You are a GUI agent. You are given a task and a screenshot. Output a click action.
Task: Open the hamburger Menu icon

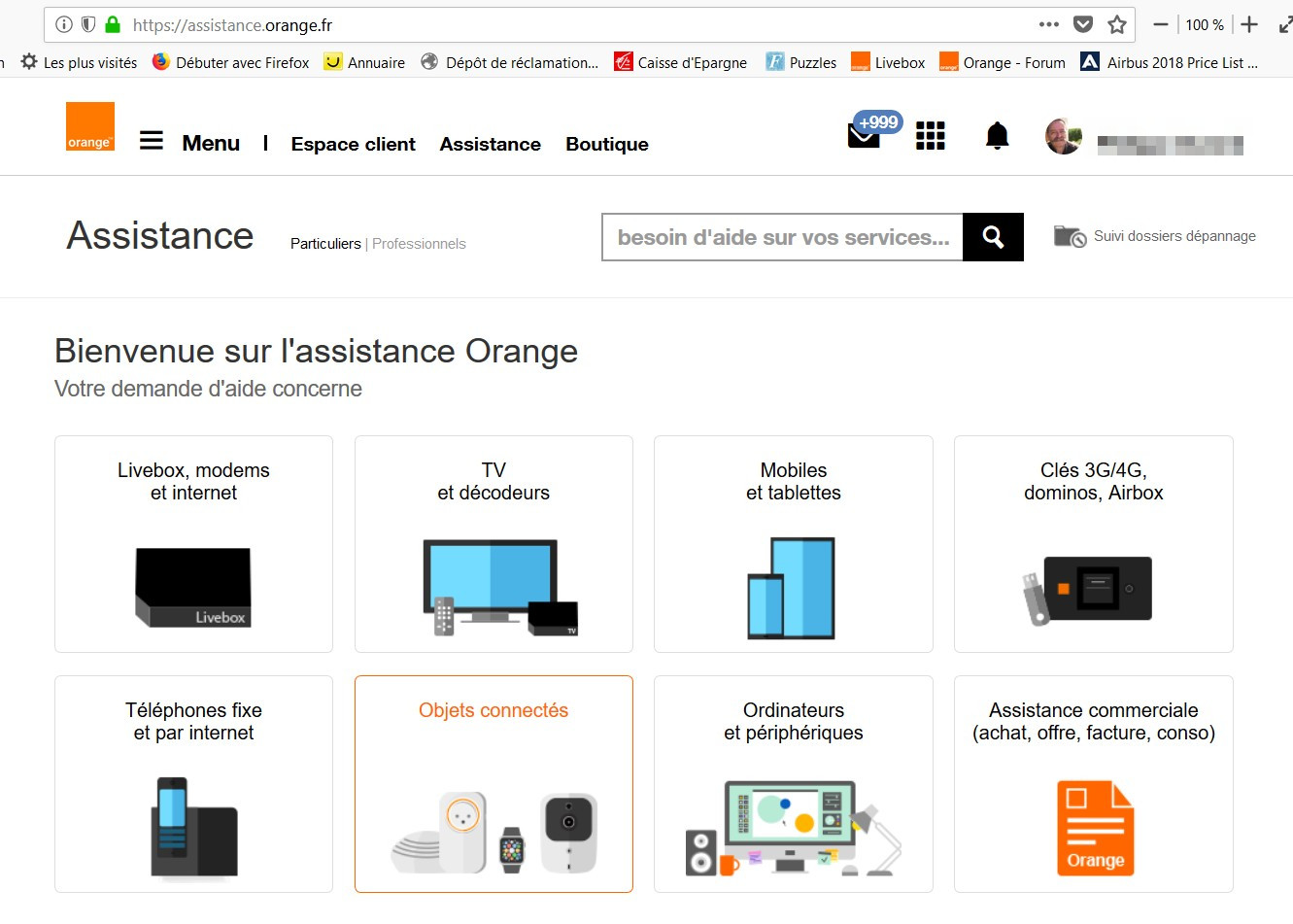click(x=151, y=142)
